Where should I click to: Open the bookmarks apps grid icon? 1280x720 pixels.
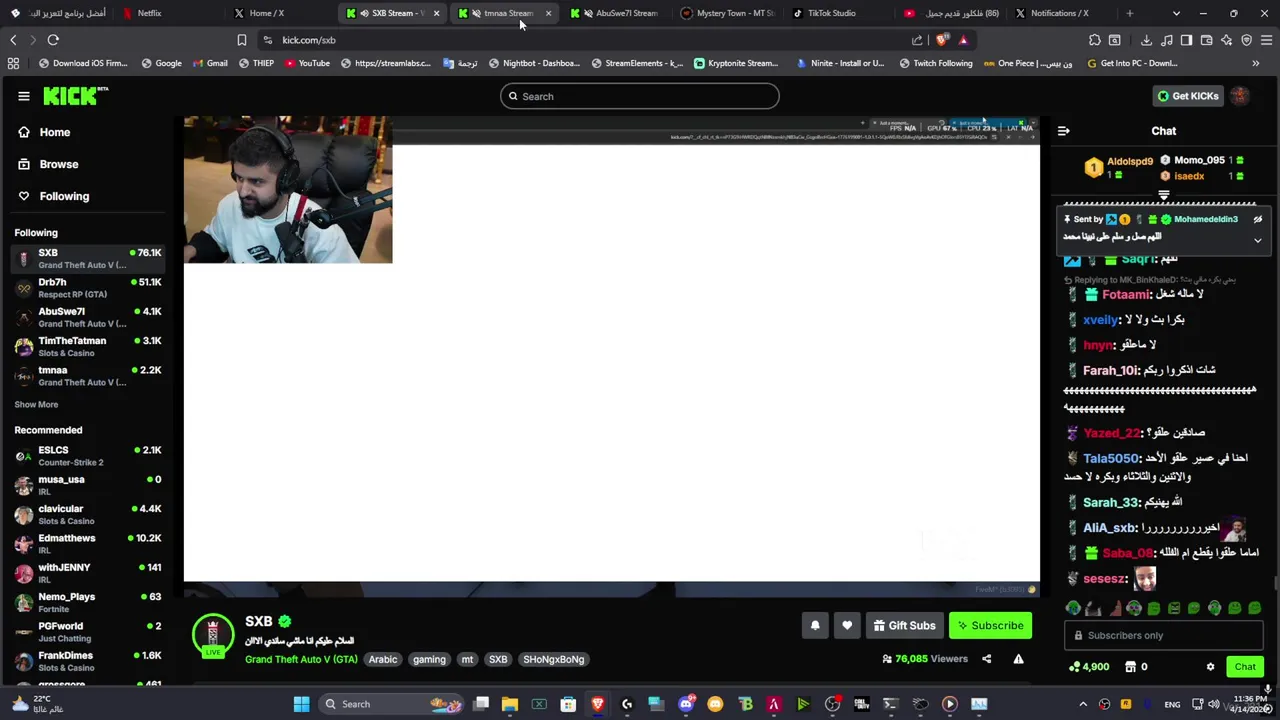click(13, 63)
